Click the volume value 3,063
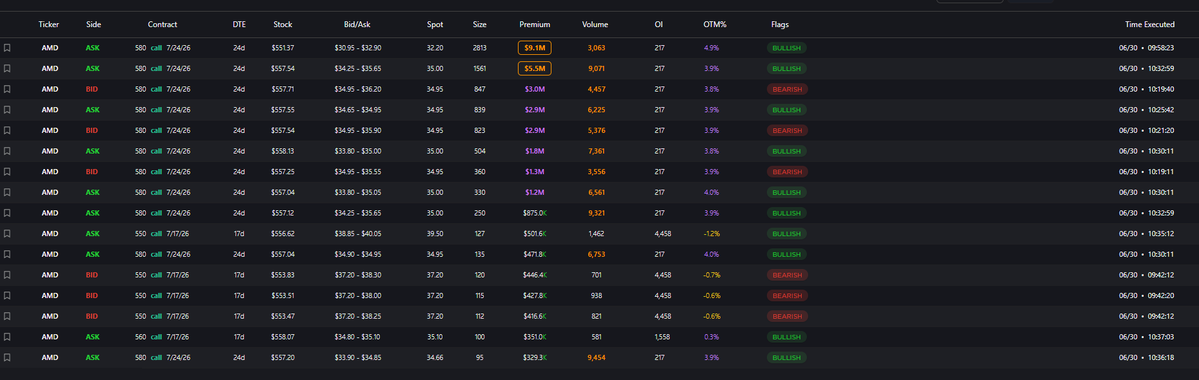1199x380 pixels. [596, 47]
